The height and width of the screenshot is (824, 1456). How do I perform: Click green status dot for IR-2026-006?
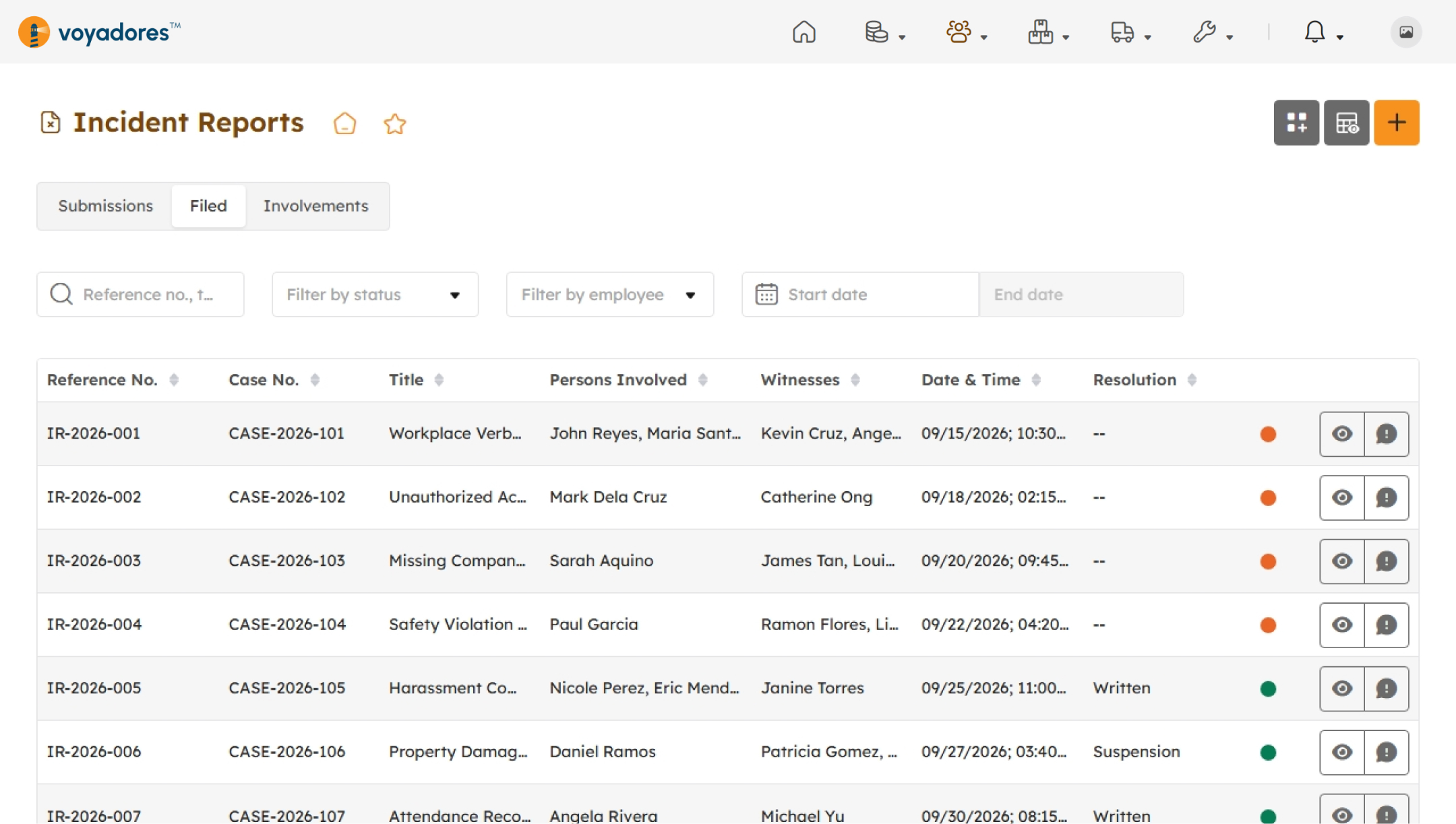point(1268,753)
